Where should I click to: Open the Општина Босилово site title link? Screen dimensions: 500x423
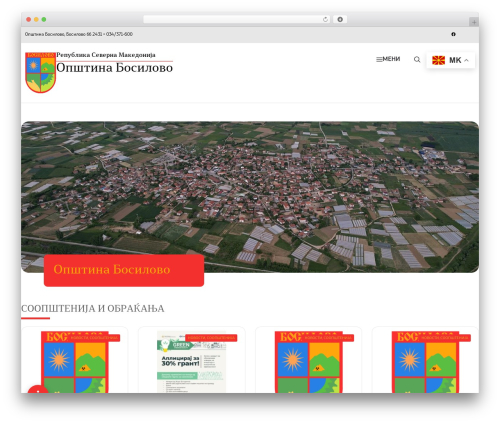click(114, 68)
